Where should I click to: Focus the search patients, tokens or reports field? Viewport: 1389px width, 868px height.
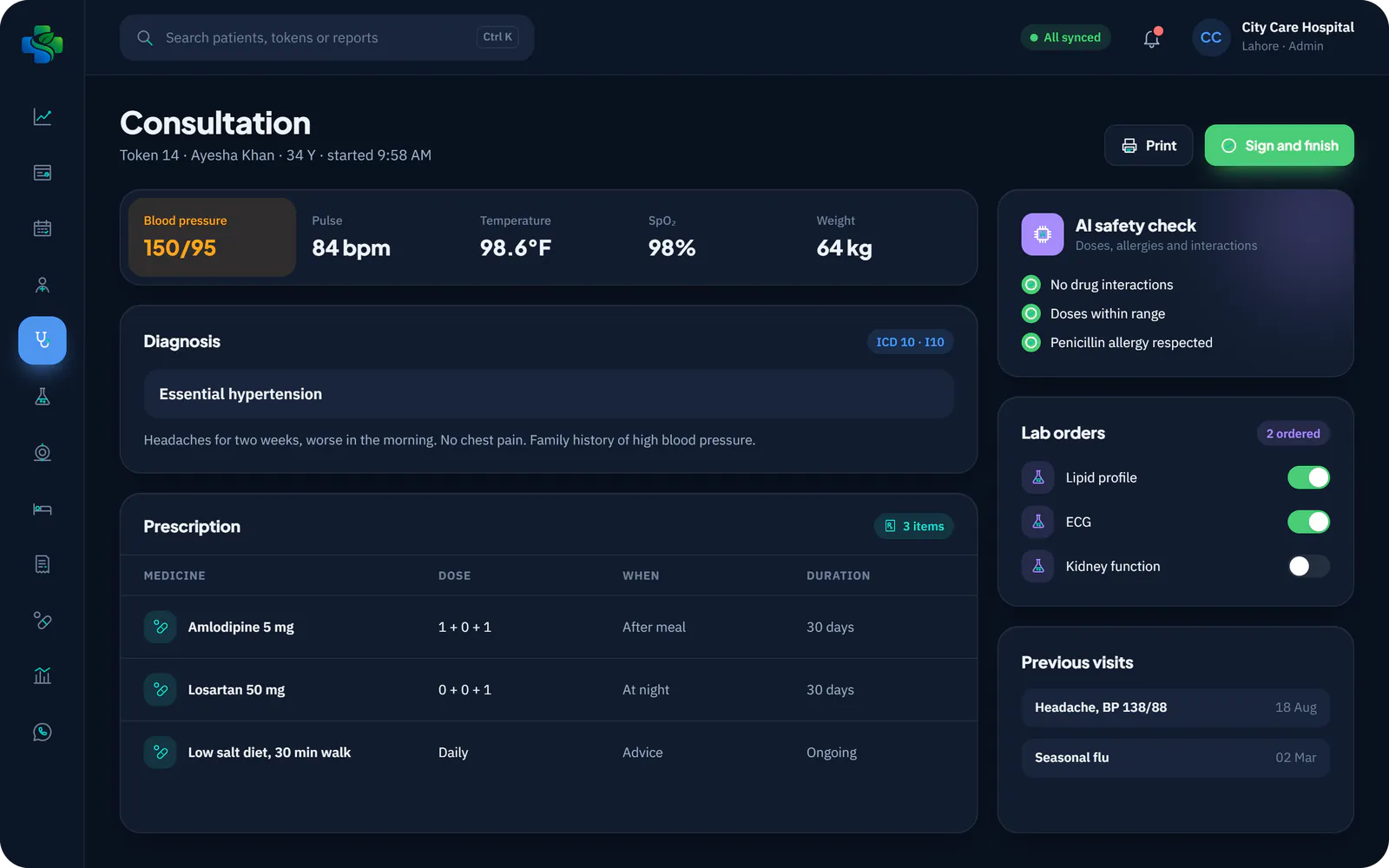326,37
